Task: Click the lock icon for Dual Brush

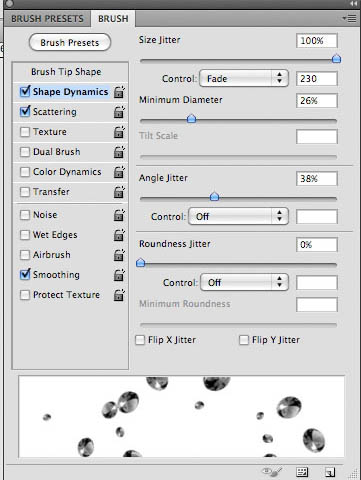Action: click(119, 152)
